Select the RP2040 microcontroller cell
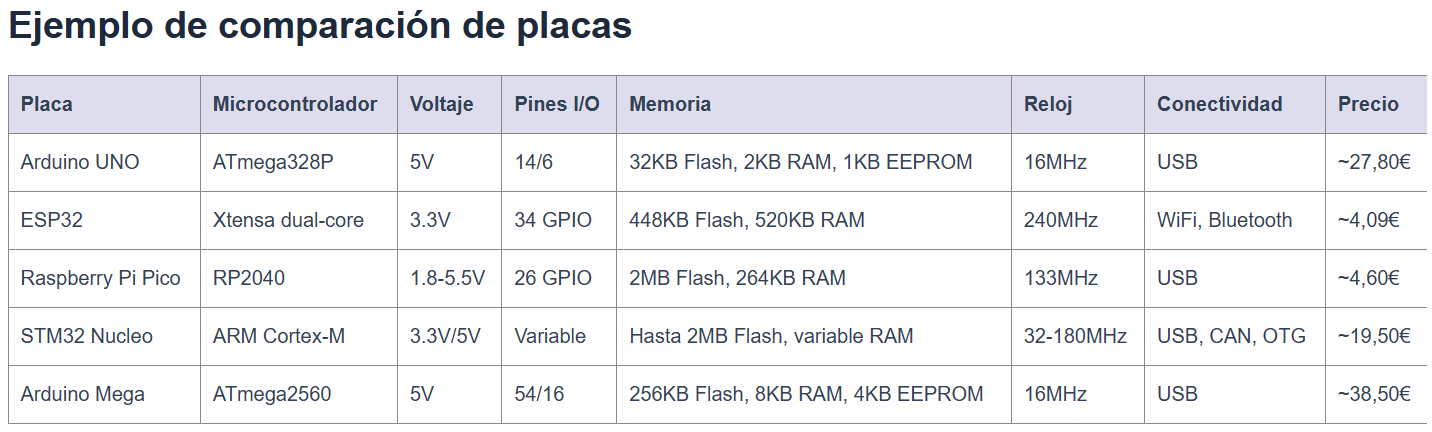 coord(249,278)
